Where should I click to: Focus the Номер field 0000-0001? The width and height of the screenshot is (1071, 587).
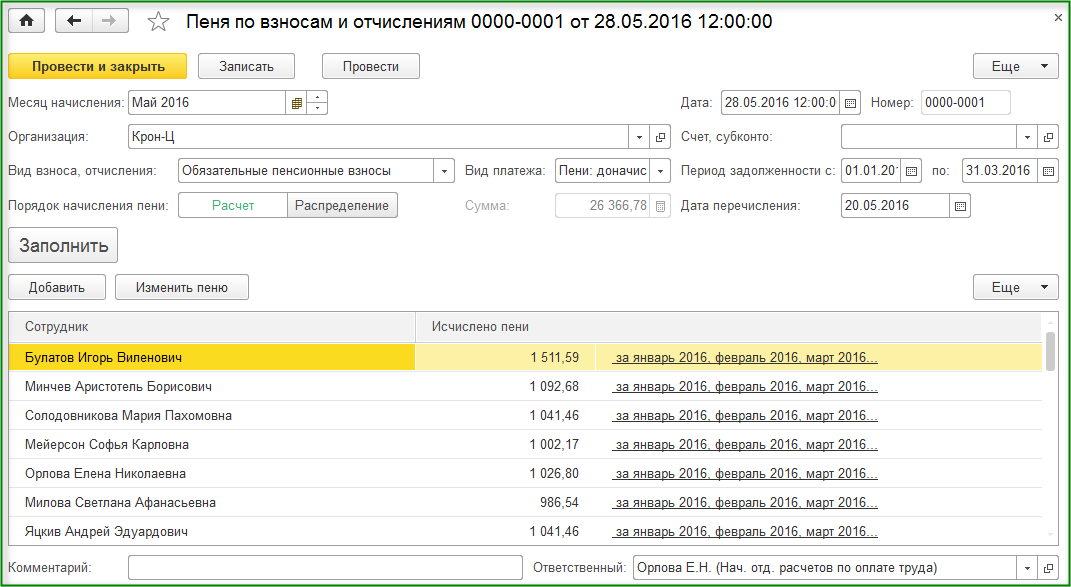click(x=966, y=103)
